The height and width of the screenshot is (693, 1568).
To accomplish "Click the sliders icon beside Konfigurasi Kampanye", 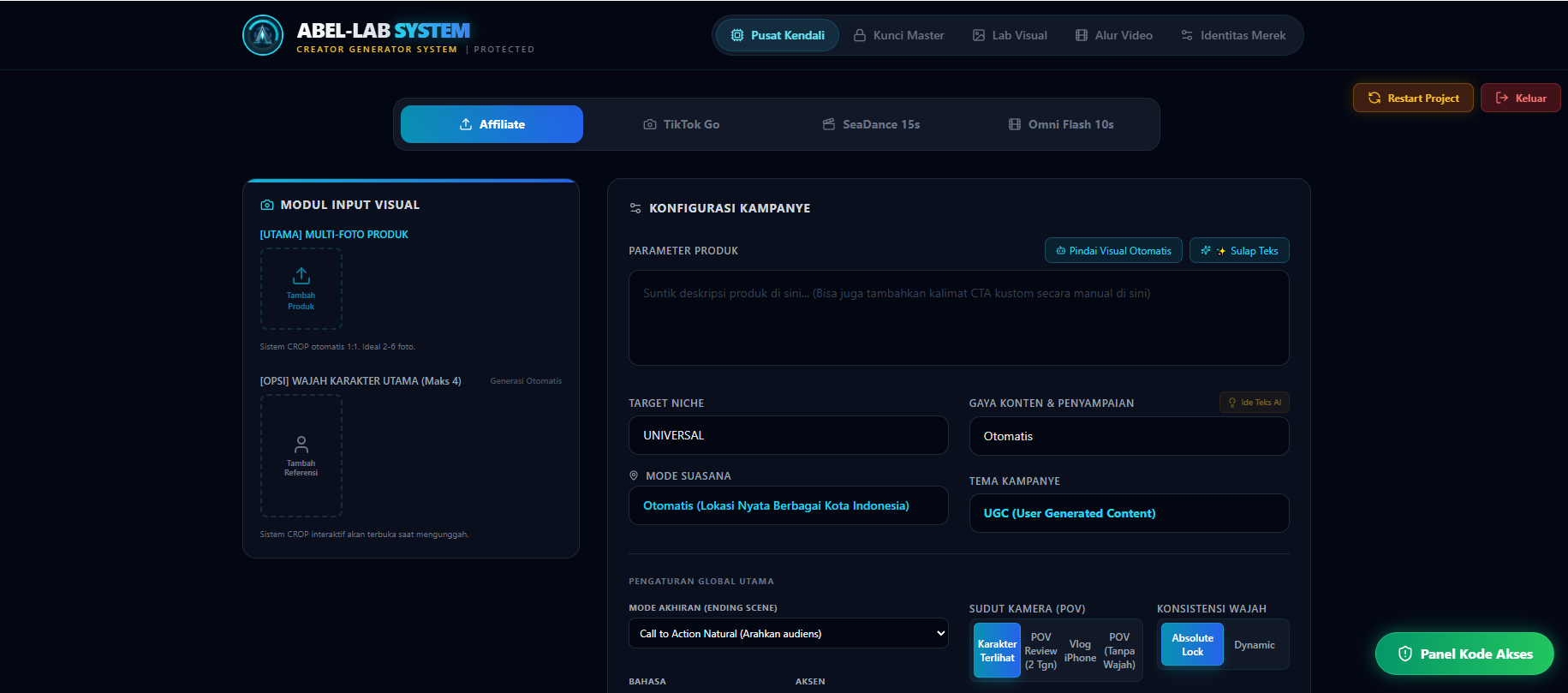I will tap(635, 208).
